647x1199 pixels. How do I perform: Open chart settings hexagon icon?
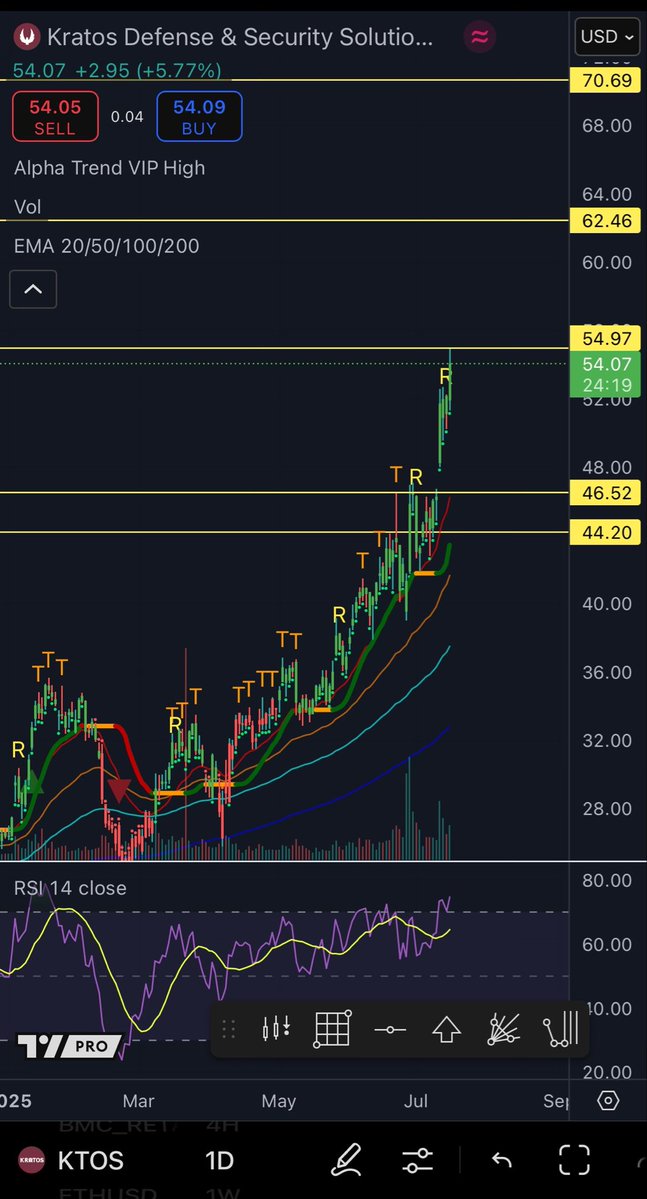(x=608, y=1100)
